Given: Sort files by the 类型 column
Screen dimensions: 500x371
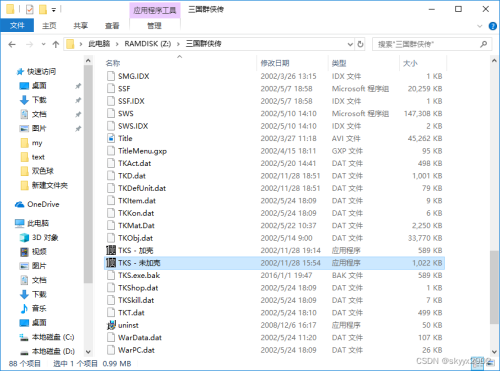Looking at the screenshot, I should 339,63.
